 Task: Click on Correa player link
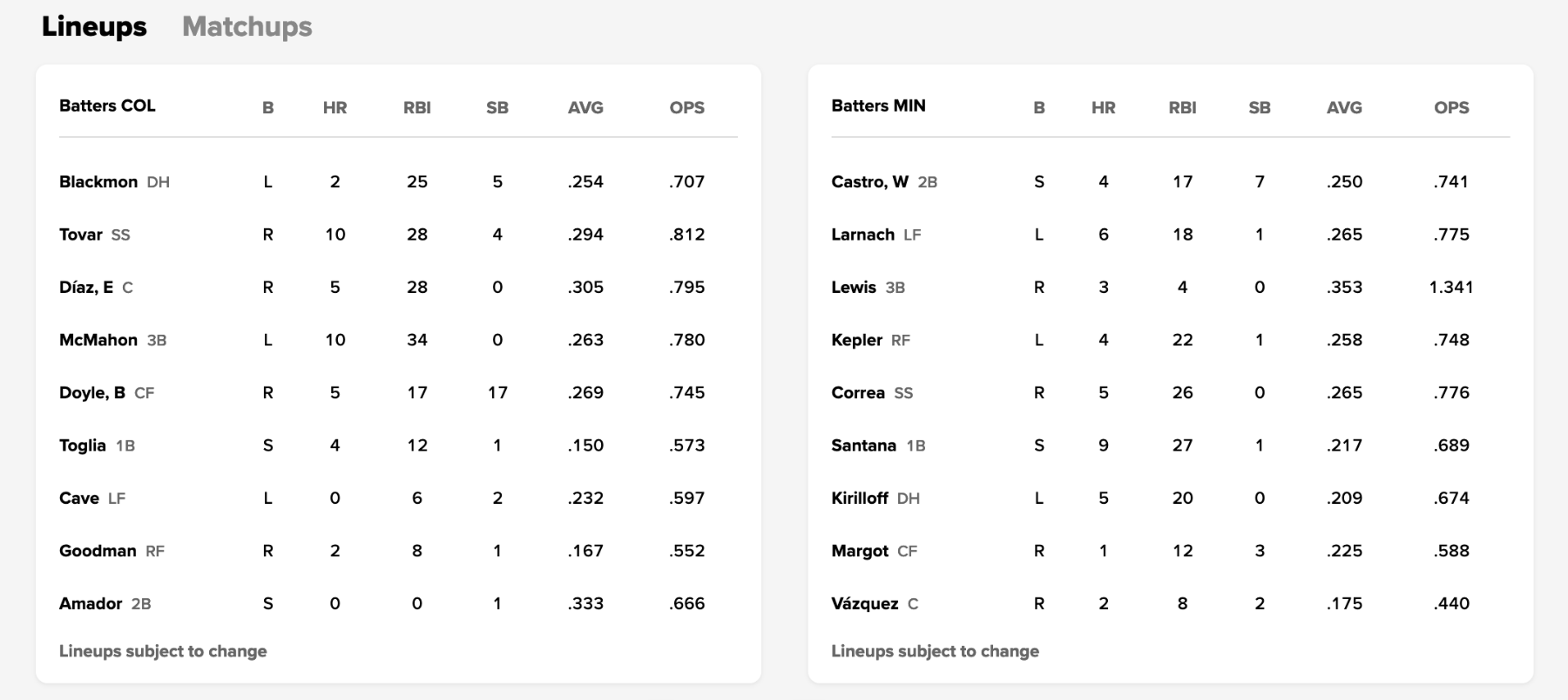coord(858,393)
